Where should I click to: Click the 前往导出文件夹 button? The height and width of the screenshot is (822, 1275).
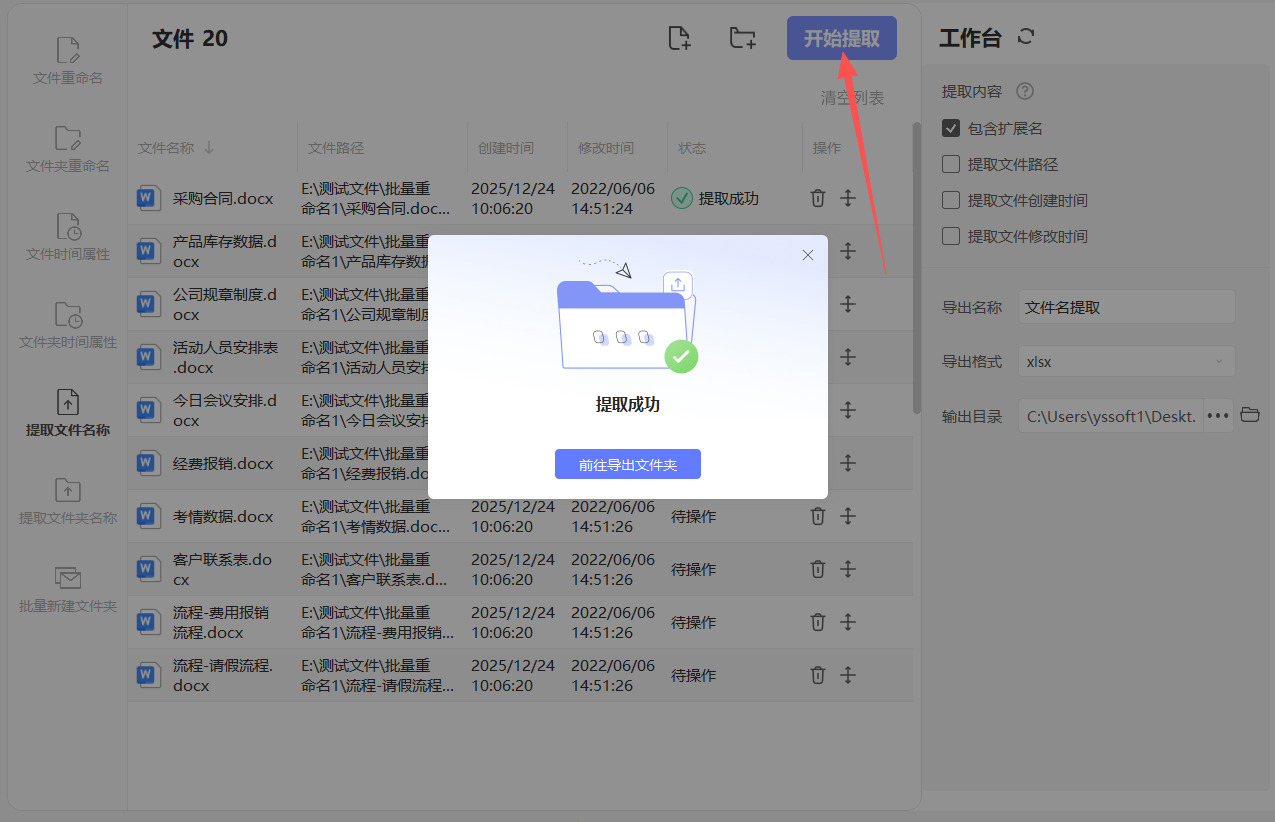[x=628, y=465]
